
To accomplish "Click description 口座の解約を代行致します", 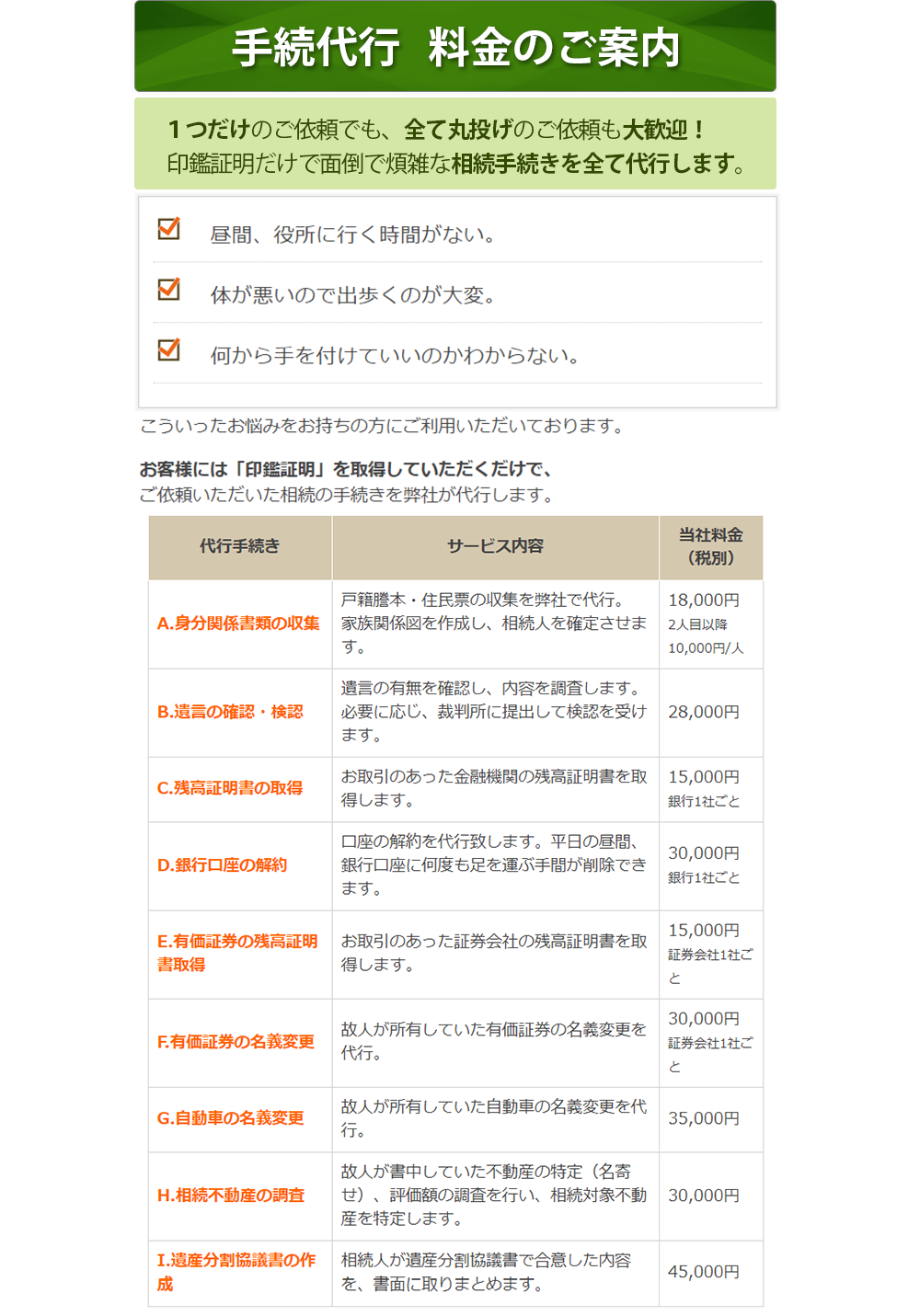I will click(494, 865).
